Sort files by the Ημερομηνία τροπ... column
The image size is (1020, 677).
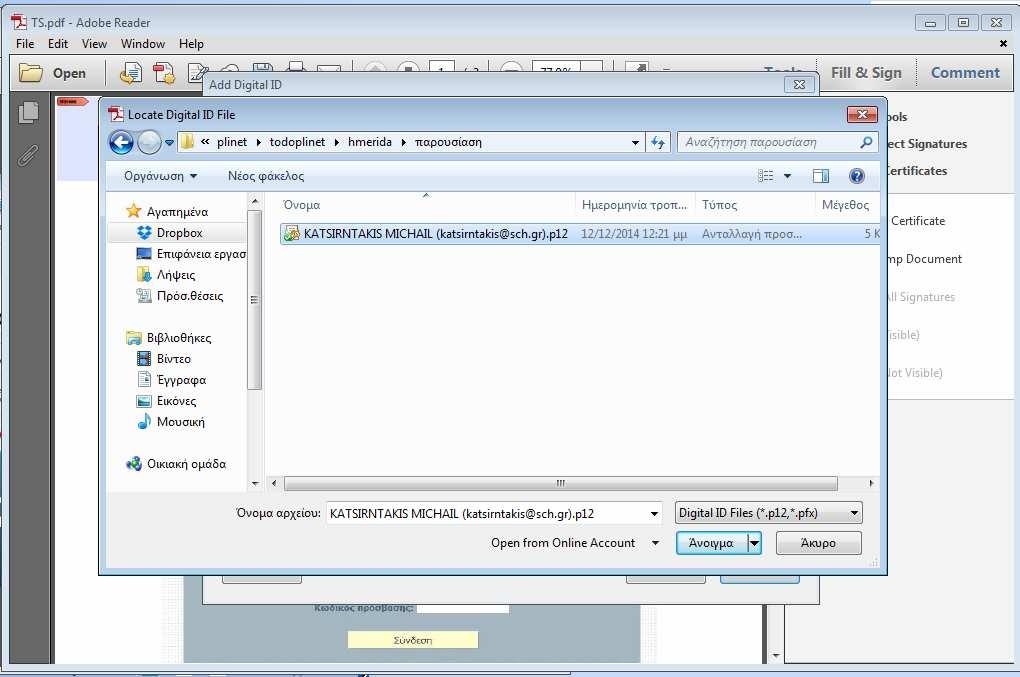[635, 205]
